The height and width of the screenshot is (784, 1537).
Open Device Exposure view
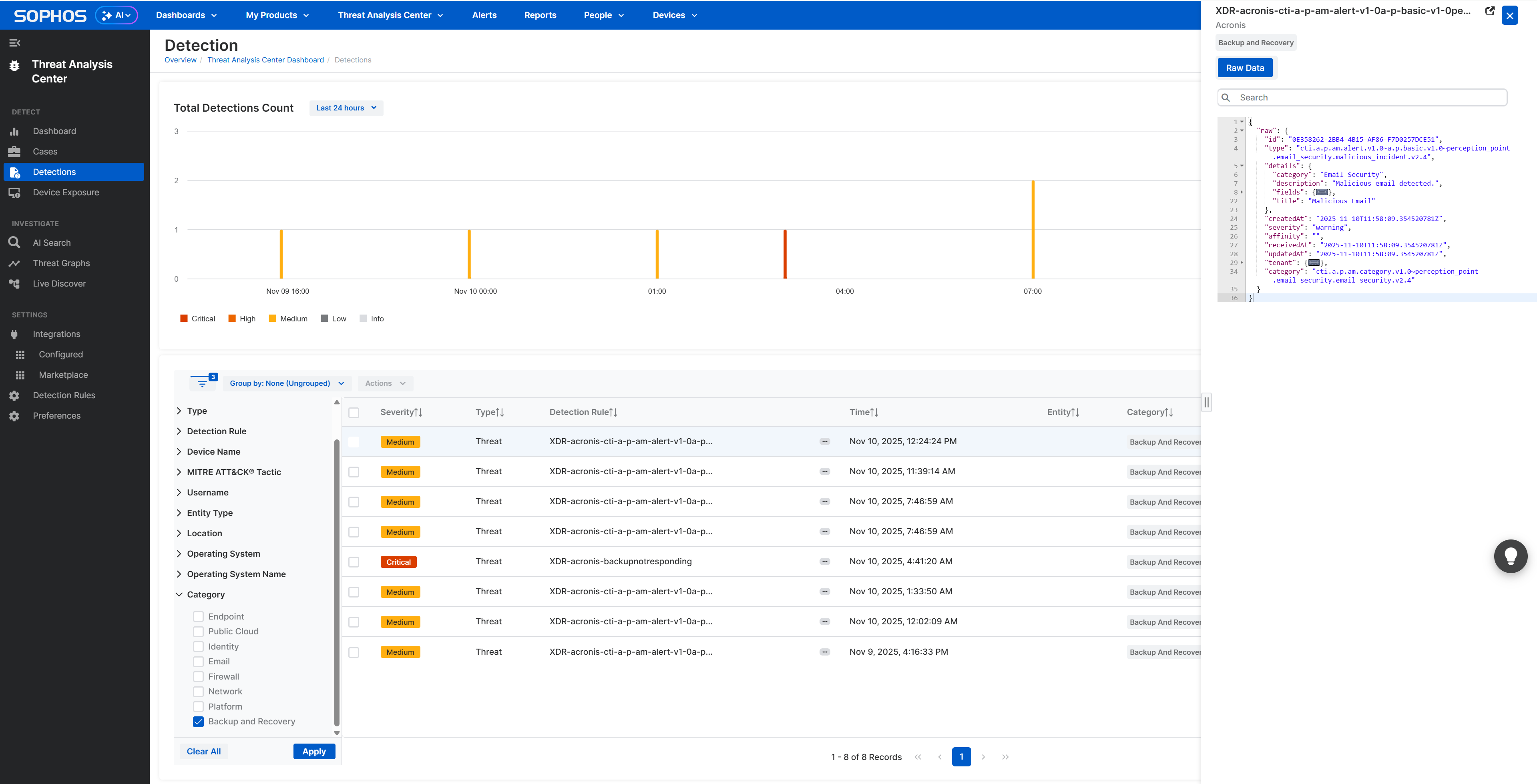point(66,192)
